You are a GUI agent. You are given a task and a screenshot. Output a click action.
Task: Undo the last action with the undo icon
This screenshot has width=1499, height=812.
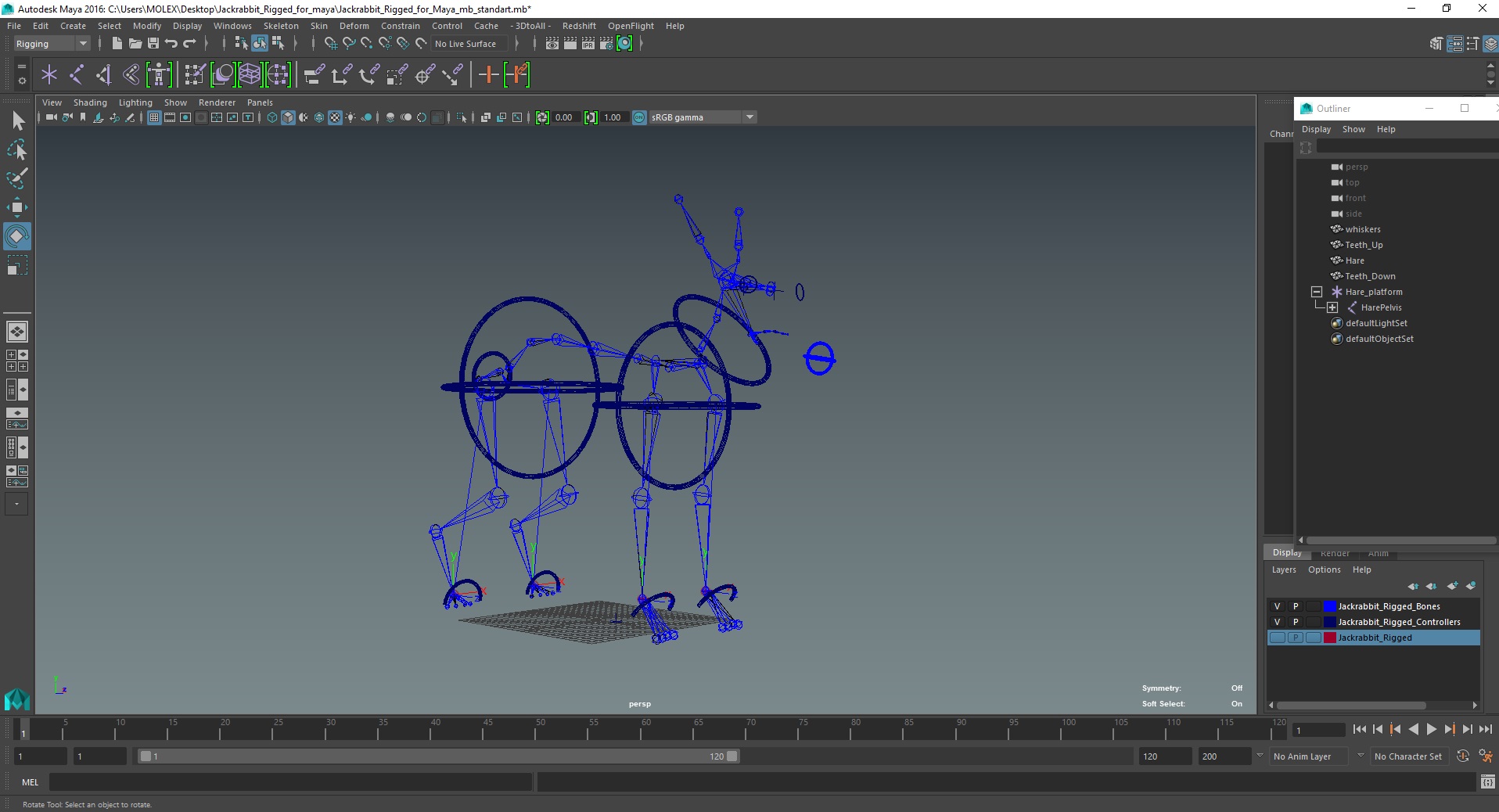171,44
